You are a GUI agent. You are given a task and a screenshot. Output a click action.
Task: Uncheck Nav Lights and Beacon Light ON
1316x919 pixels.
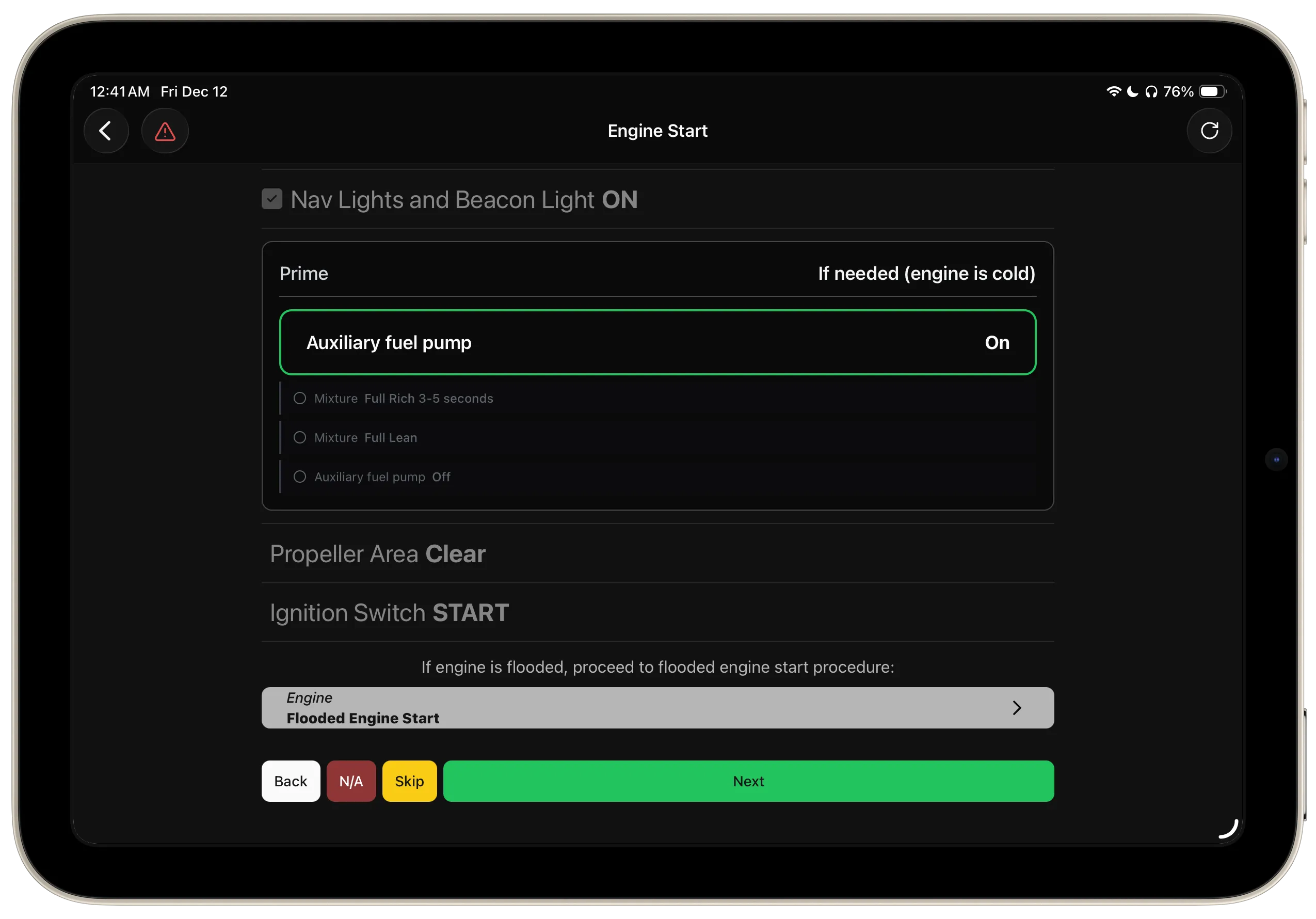(271, 199)
